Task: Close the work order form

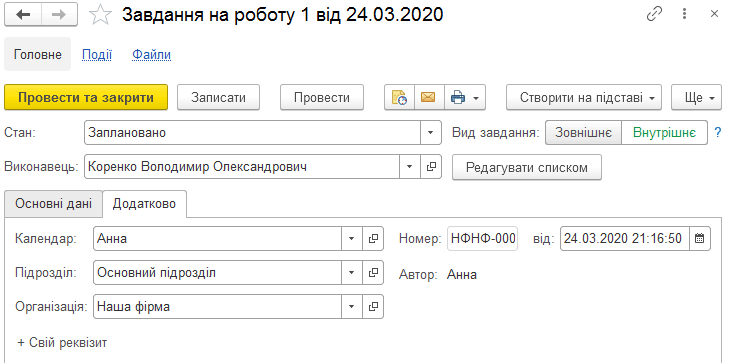Action: (714, 14)
